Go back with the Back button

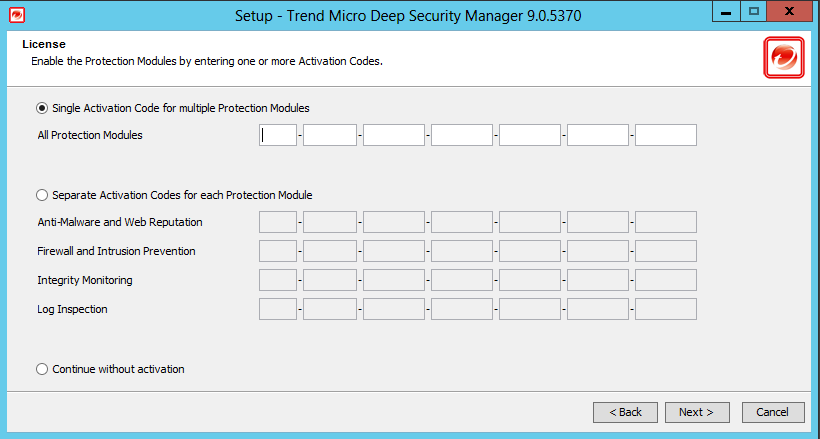625,412
